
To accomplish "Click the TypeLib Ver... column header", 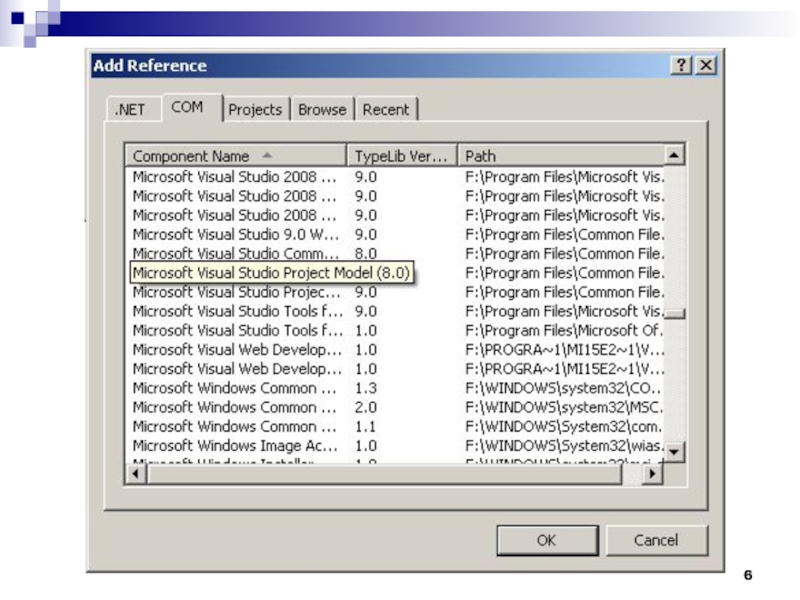I will pyautogui.click(x=402, y=156).
